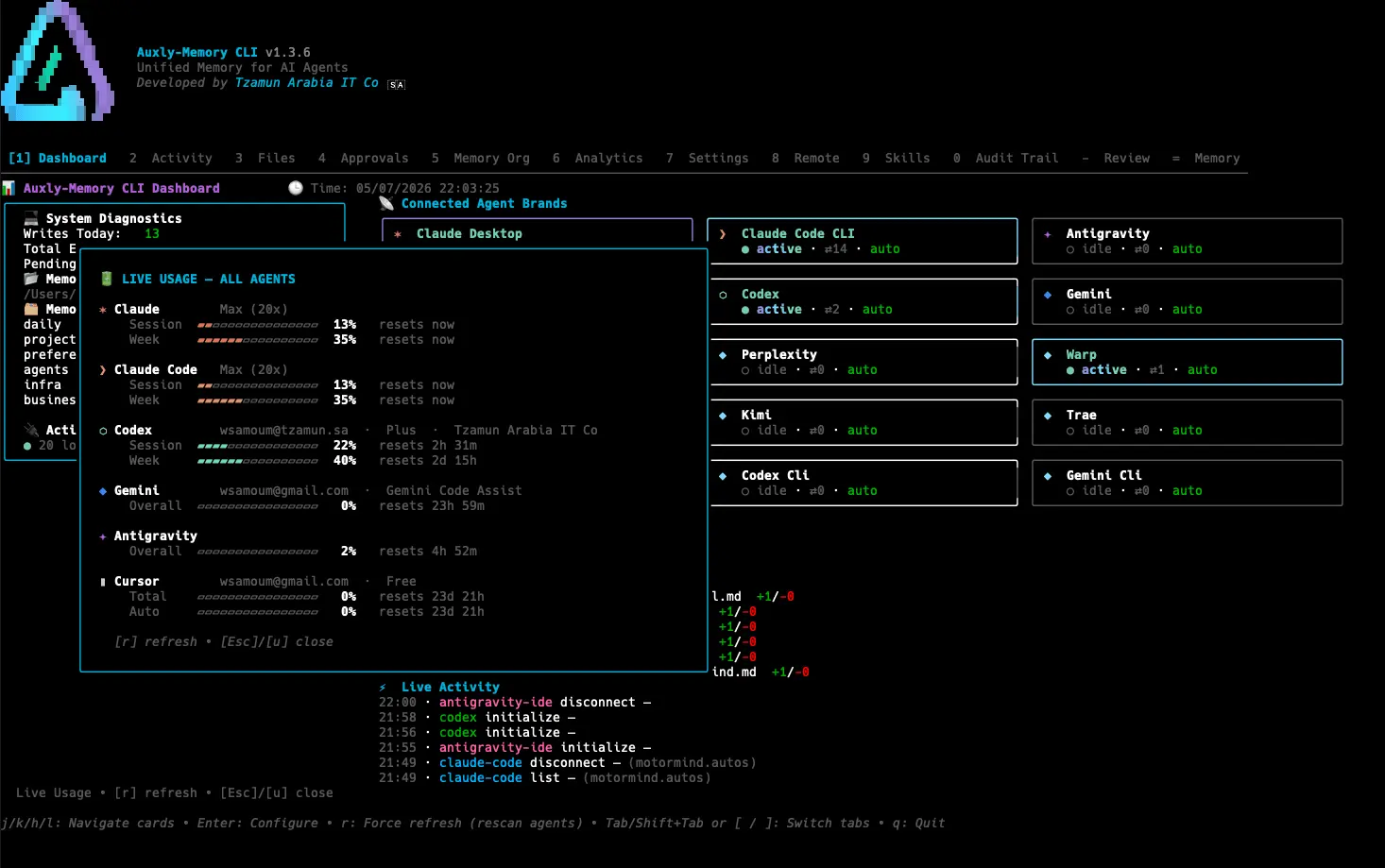
Task: Click the 22:00 antigravity-ide disconnect entry
Action: pos(515,703)
